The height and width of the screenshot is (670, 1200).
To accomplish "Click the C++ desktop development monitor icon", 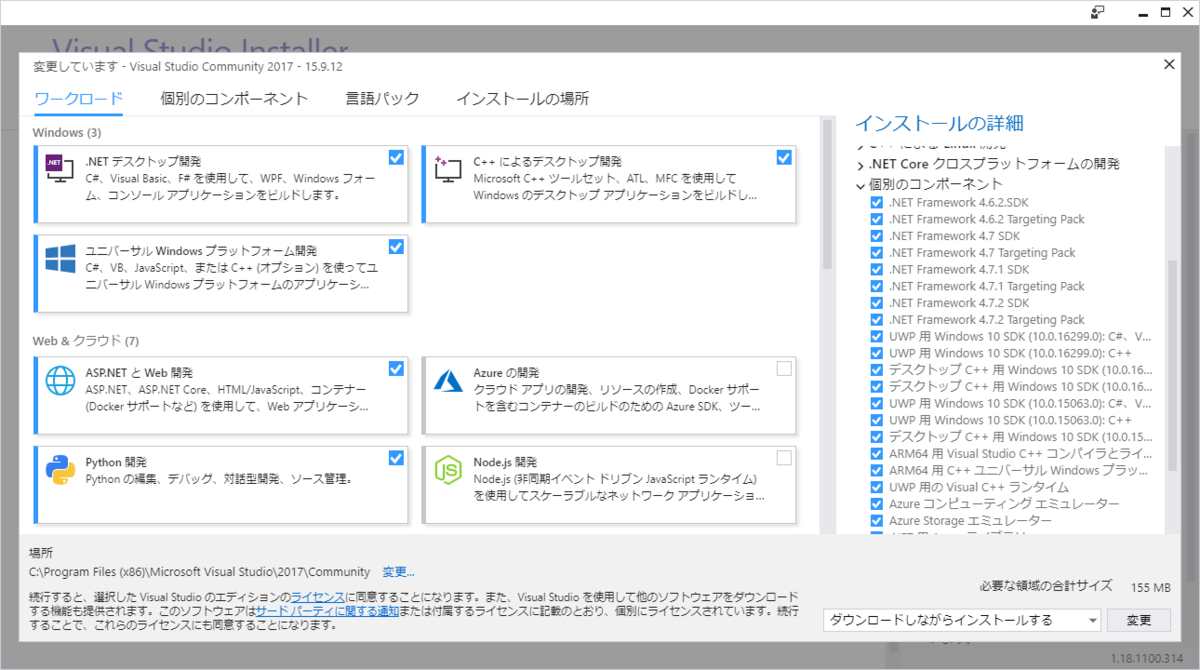I will pos(447,168).
